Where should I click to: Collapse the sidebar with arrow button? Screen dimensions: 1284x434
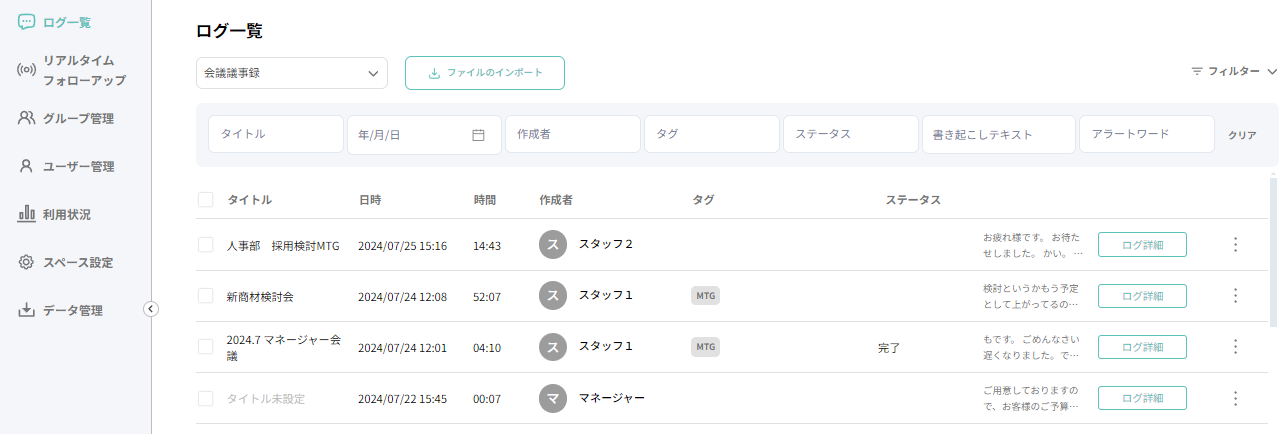[x=151, y=309]
